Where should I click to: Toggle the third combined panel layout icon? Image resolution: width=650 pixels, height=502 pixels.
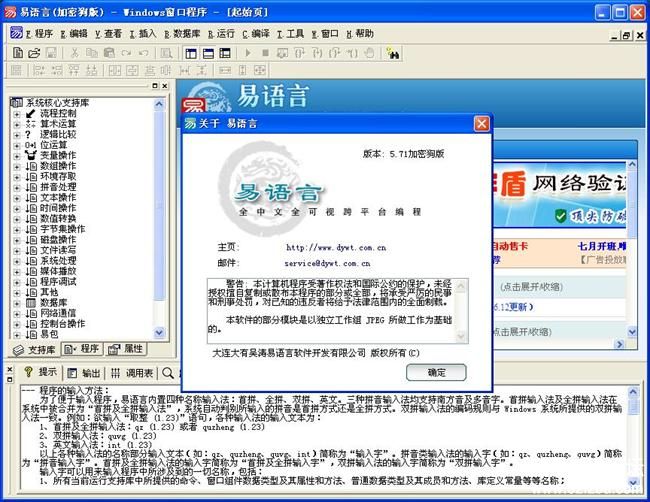(225, 53)
